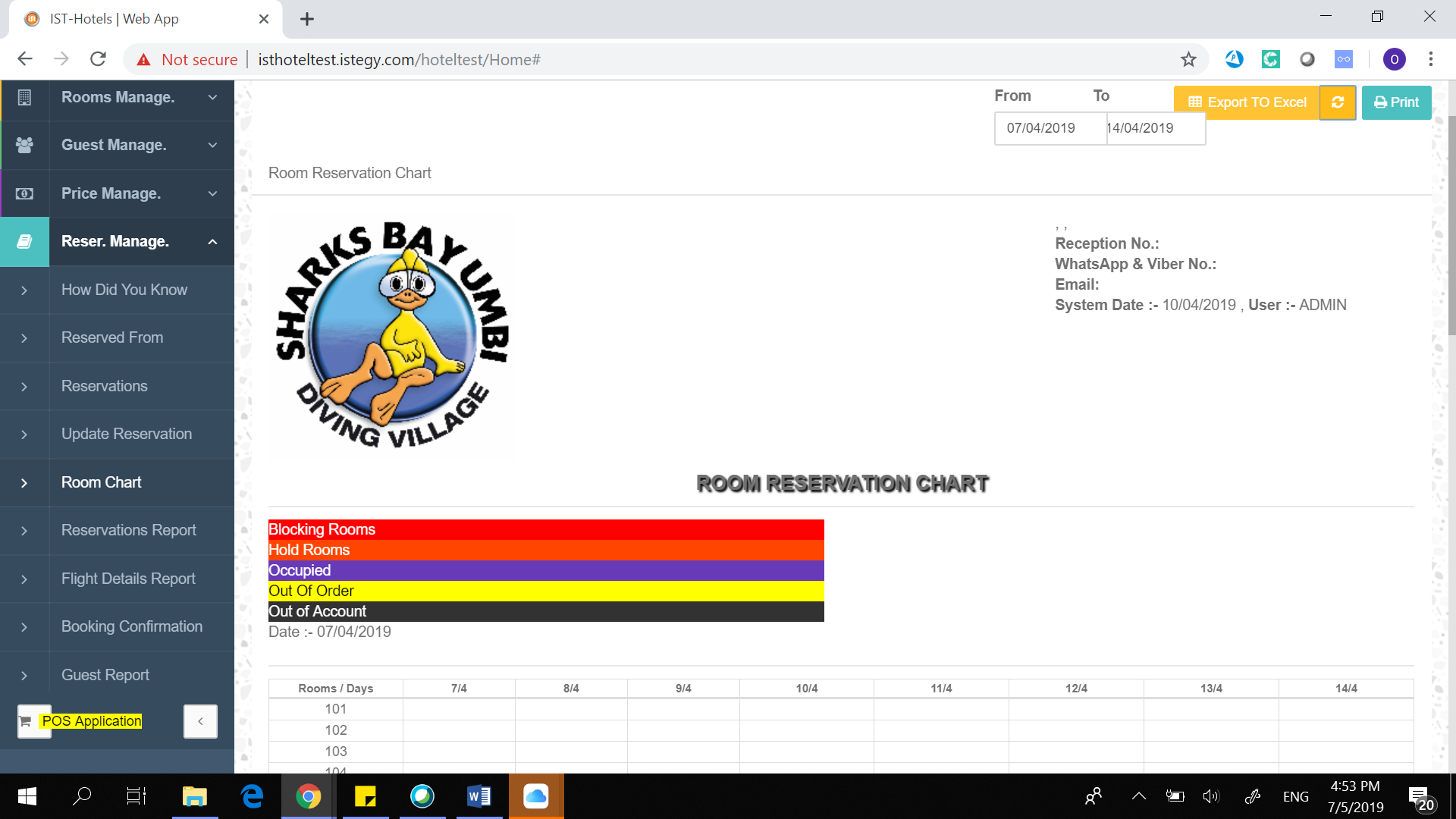This screenshot has width=1456, height=819.
Task: Toggle the Flight Details Report item
Action: tap(128, 578)
